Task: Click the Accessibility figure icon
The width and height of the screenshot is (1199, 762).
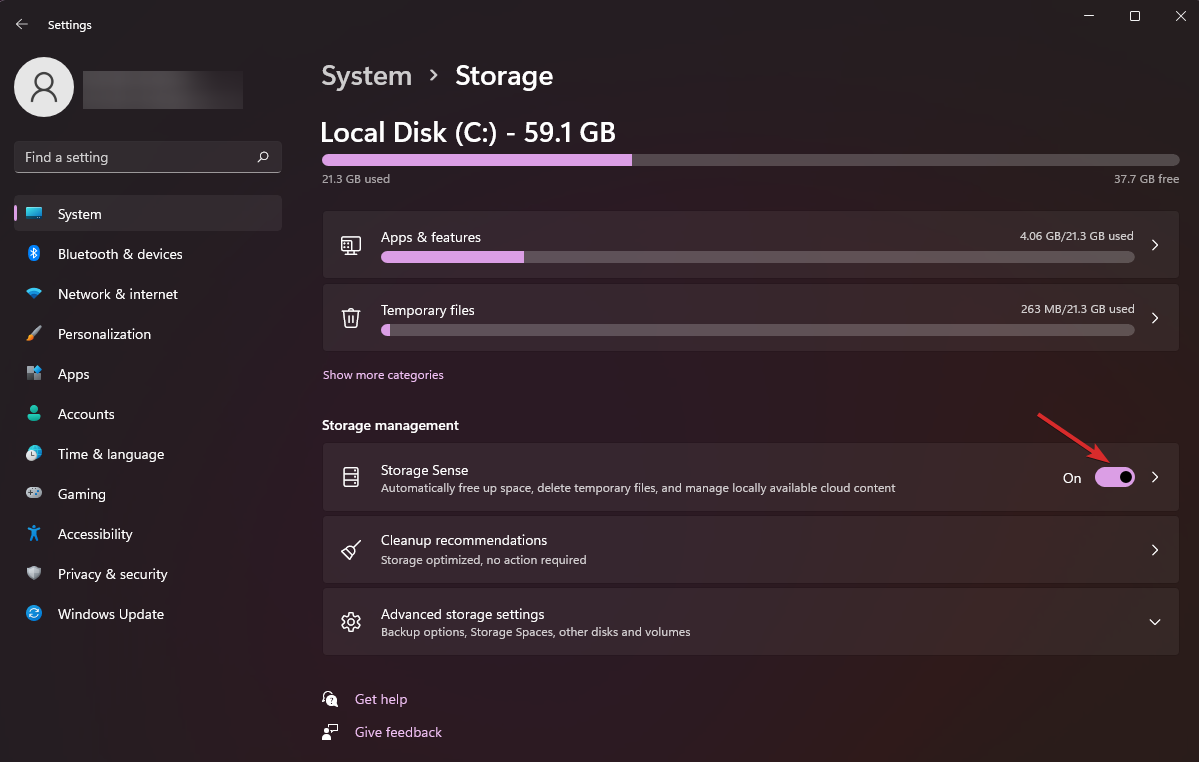Action: tap(34, 533)
